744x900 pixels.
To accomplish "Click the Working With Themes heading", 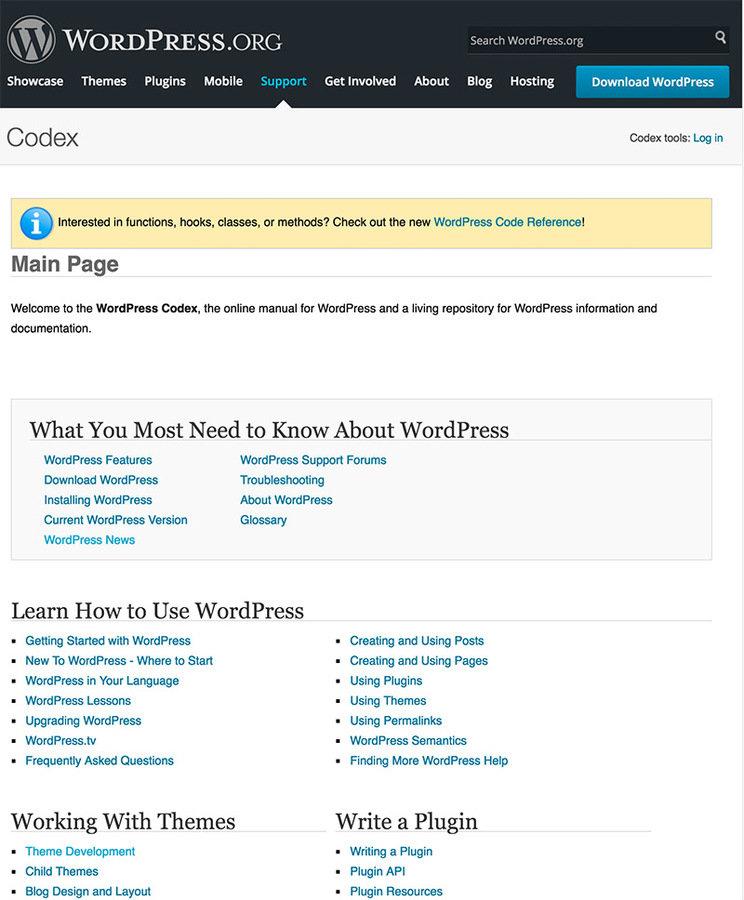I will (123, 821).
